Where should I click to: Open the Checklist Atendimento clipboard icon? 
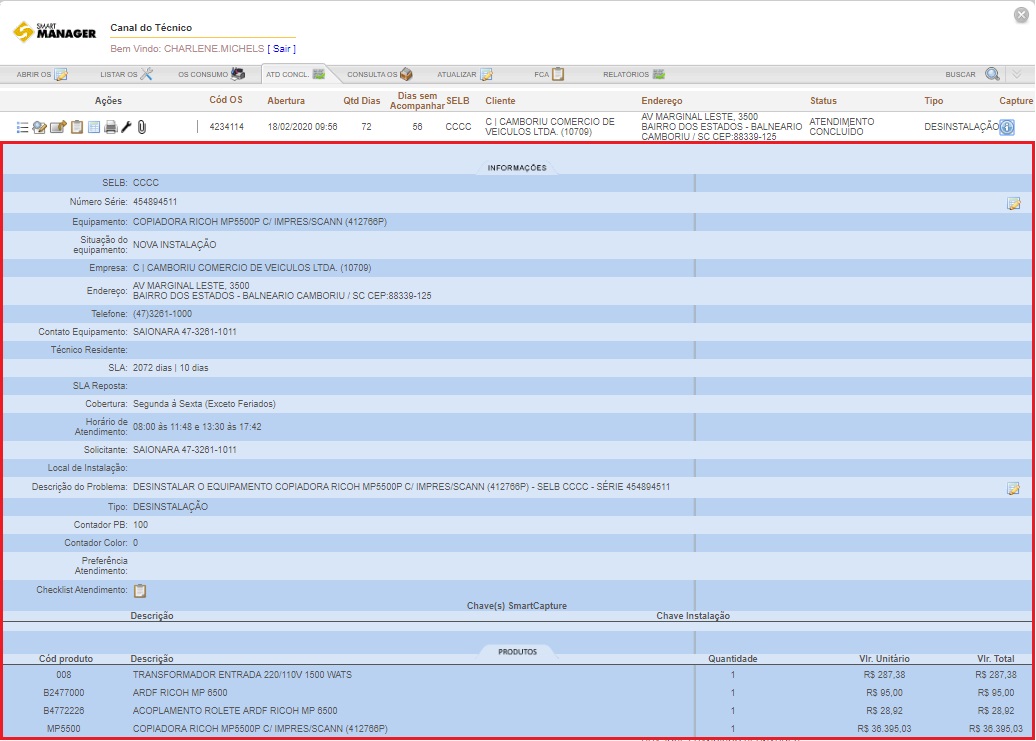pos(140,590)
